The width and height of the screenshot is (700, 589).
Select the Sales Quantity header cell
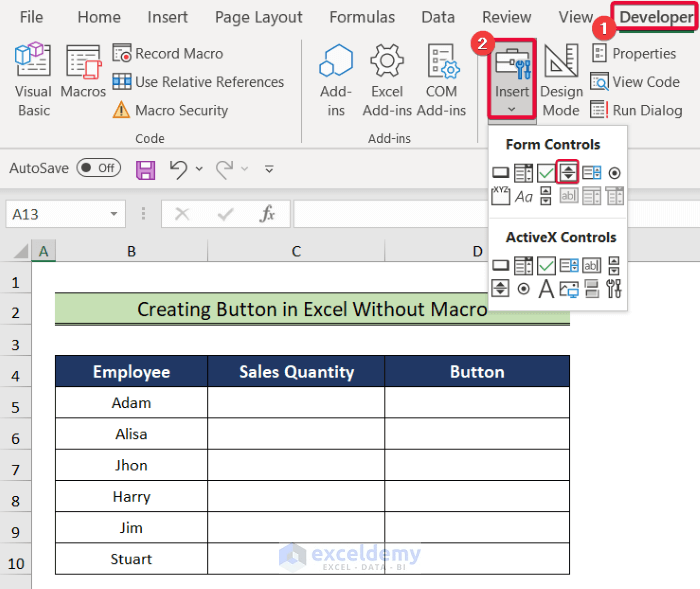[x=296, y=371]
